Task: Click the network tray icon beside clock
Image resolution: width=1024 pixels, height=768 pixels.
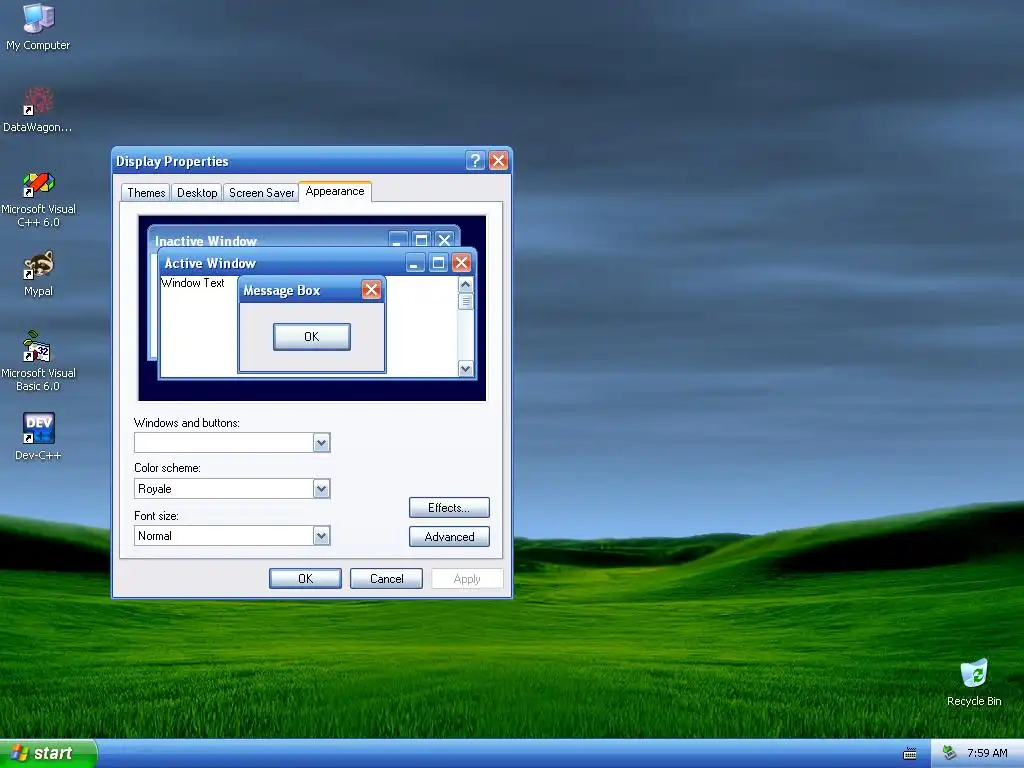Action: 949,753
